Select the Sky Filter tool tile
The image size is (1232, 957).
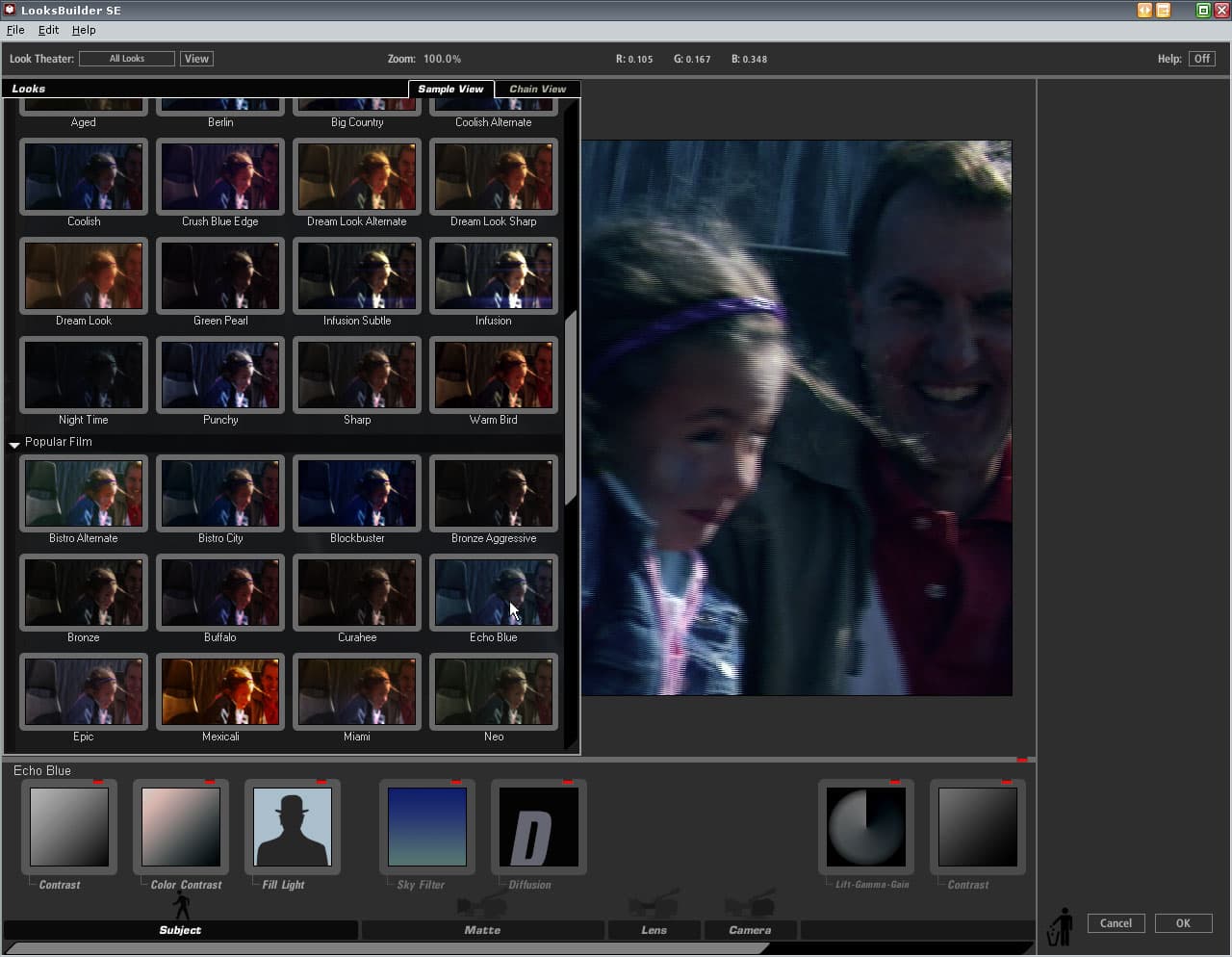427,827
